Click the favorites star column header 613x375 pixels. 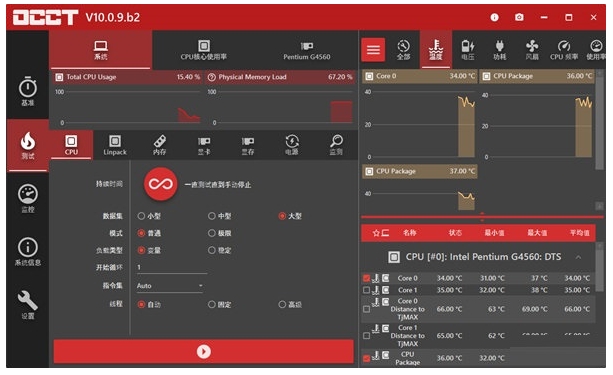point(376,233)
